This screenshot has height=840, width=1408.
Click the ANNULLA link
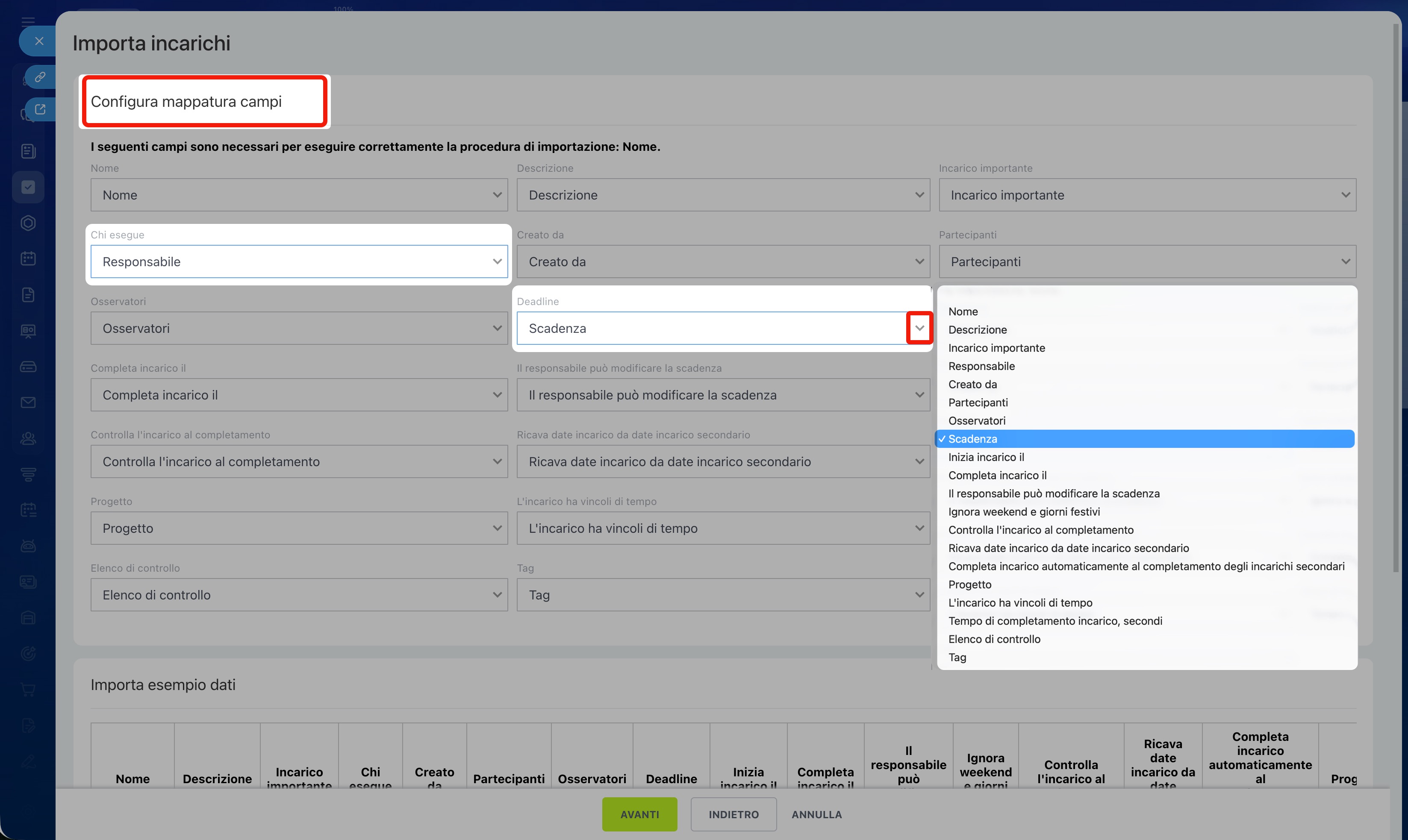tap(816, 814)
